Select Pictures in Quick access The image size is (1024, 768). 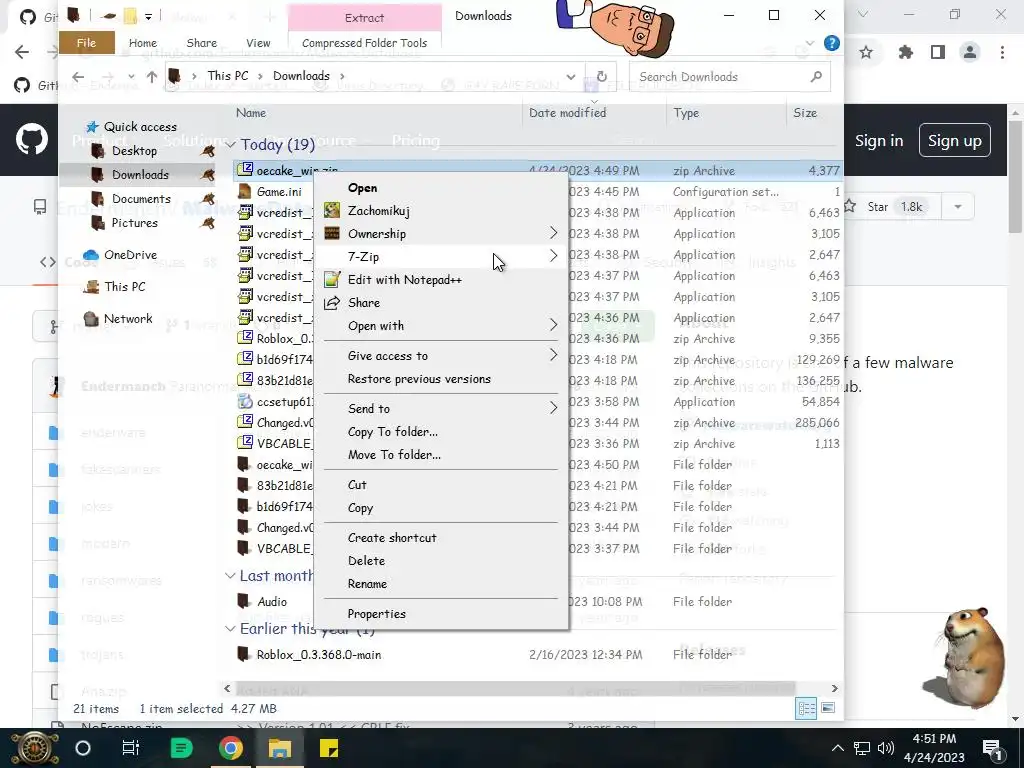point(135,223)
